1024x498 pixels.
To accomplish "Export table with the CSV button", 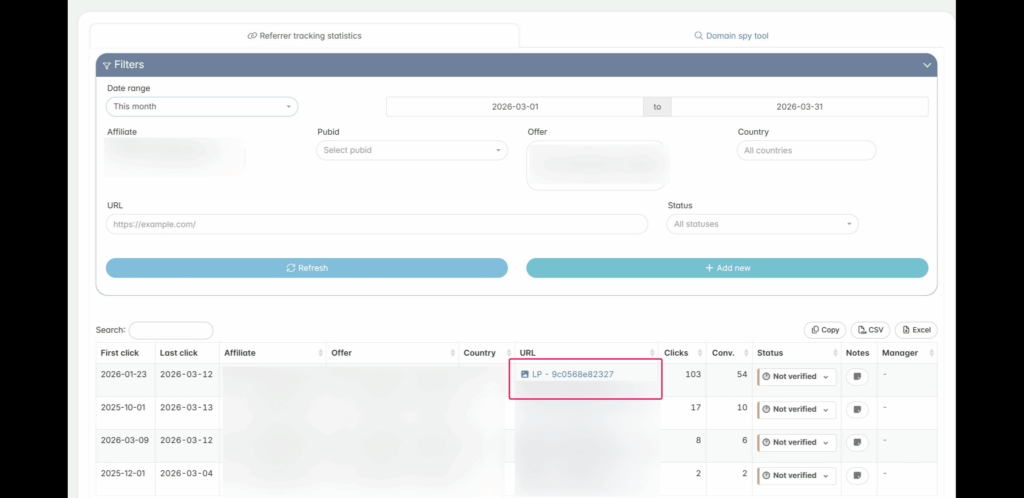I will click(x=869, y=330).
